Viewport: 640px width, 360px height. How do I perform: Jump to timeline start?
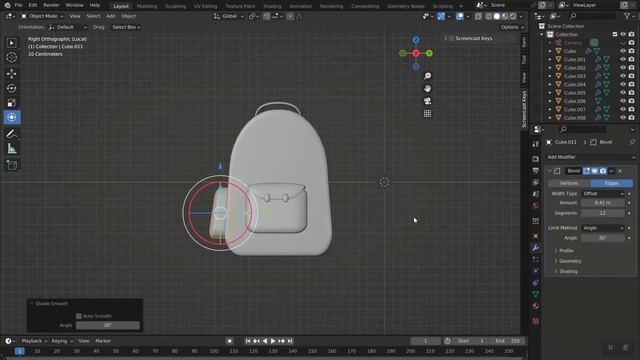[248, 341]
